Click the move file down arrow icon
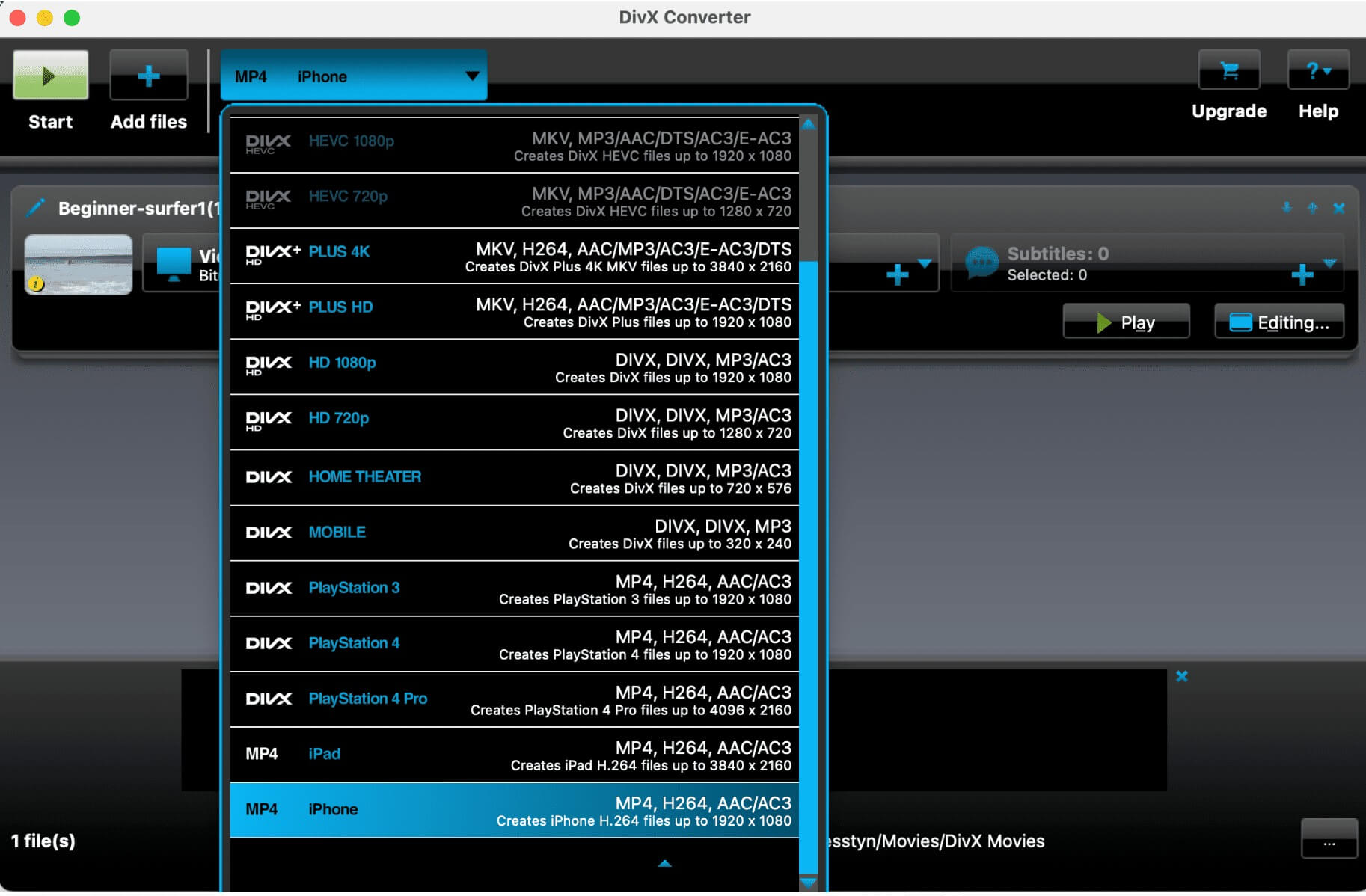Viewport: 1366px width, 896px height. [x=1287, y=208]
